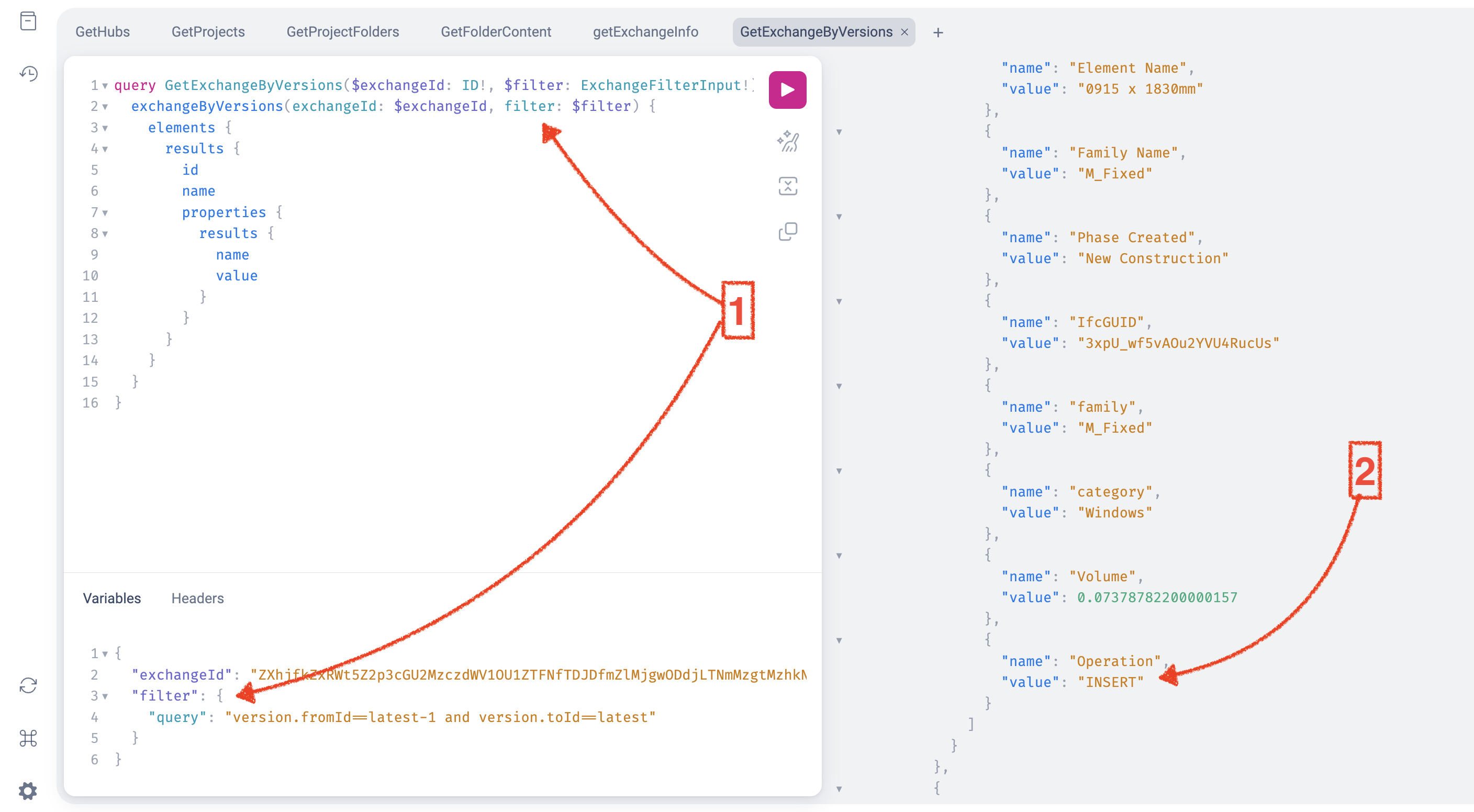
Task: Open the GetFolderContent tab
Action: [x=496, y=32]
